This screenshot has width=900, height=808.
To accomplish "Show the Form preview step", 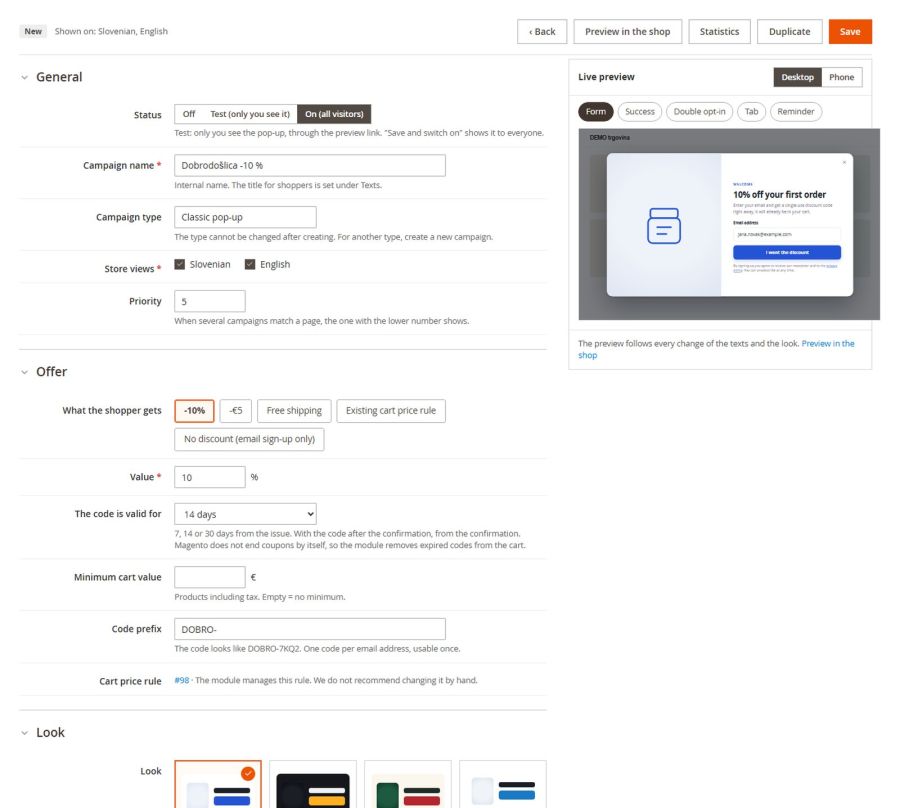I will click(x=596, y=112).
